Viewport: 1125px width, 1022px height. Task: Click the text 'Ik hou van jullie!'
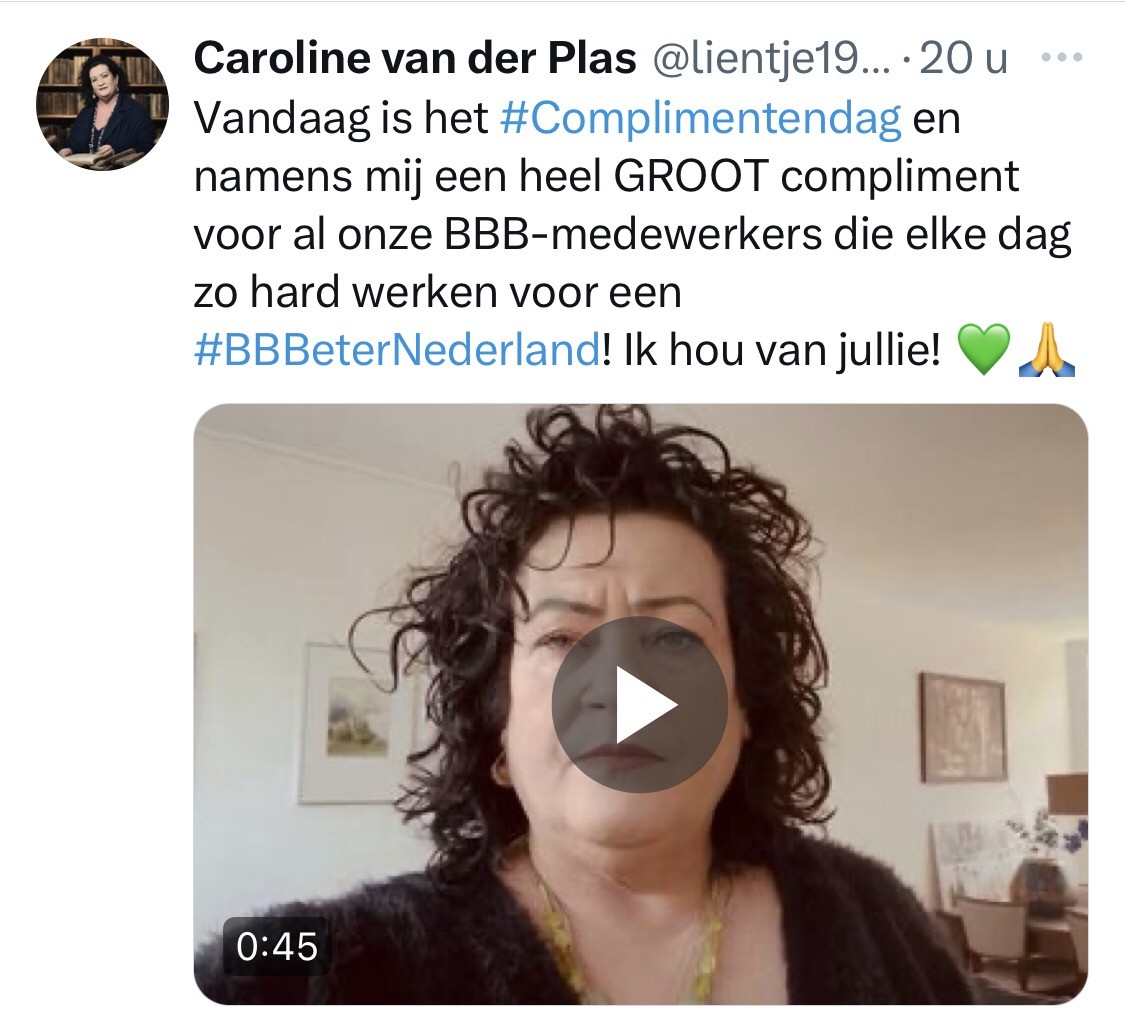[782, 350]
